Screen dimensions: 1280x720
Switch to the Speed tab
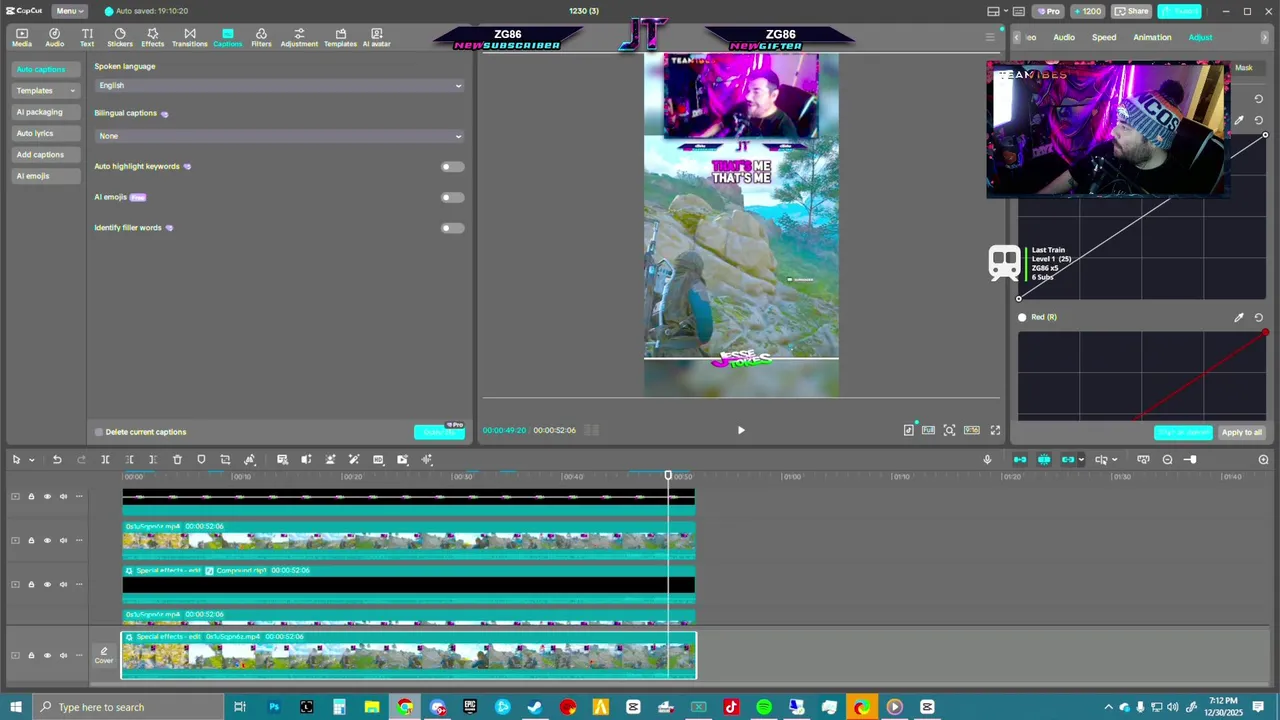(1104, 38)
